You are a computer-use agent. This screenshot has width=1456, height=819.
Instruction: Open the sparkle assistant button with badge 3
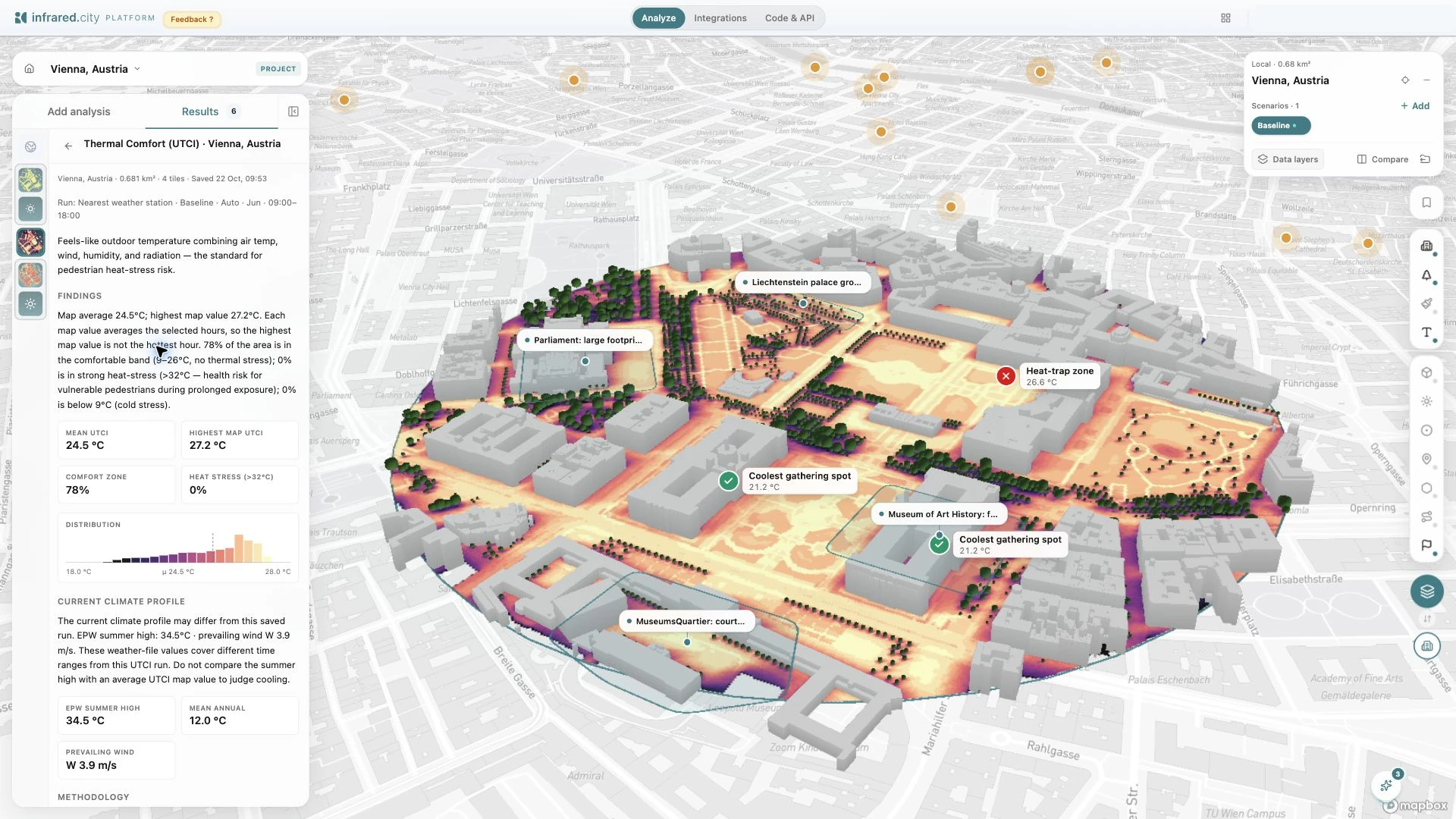[1386, 786]
